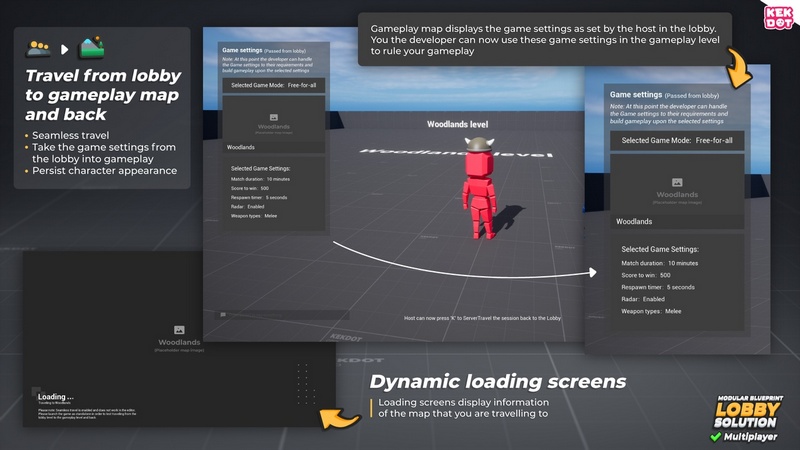Click the yellow arrow near loading screen
The width and height of the screenshot is (800, 450).
[343, 416]
